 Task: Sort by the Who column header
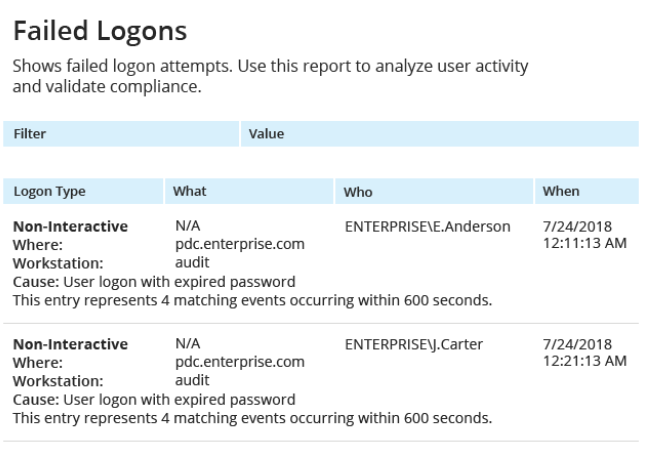click(358, 191)
